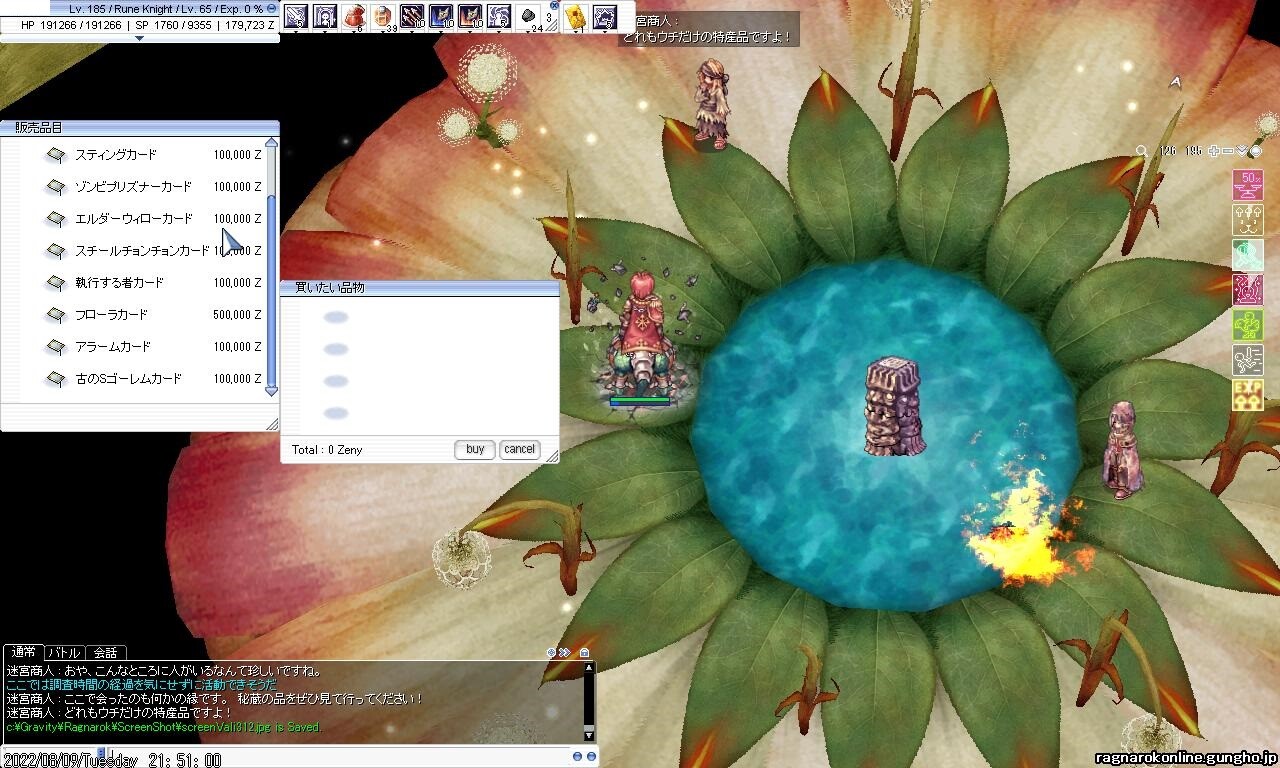Click the minimap double-chevron down expander

(x=1242, y=151)
